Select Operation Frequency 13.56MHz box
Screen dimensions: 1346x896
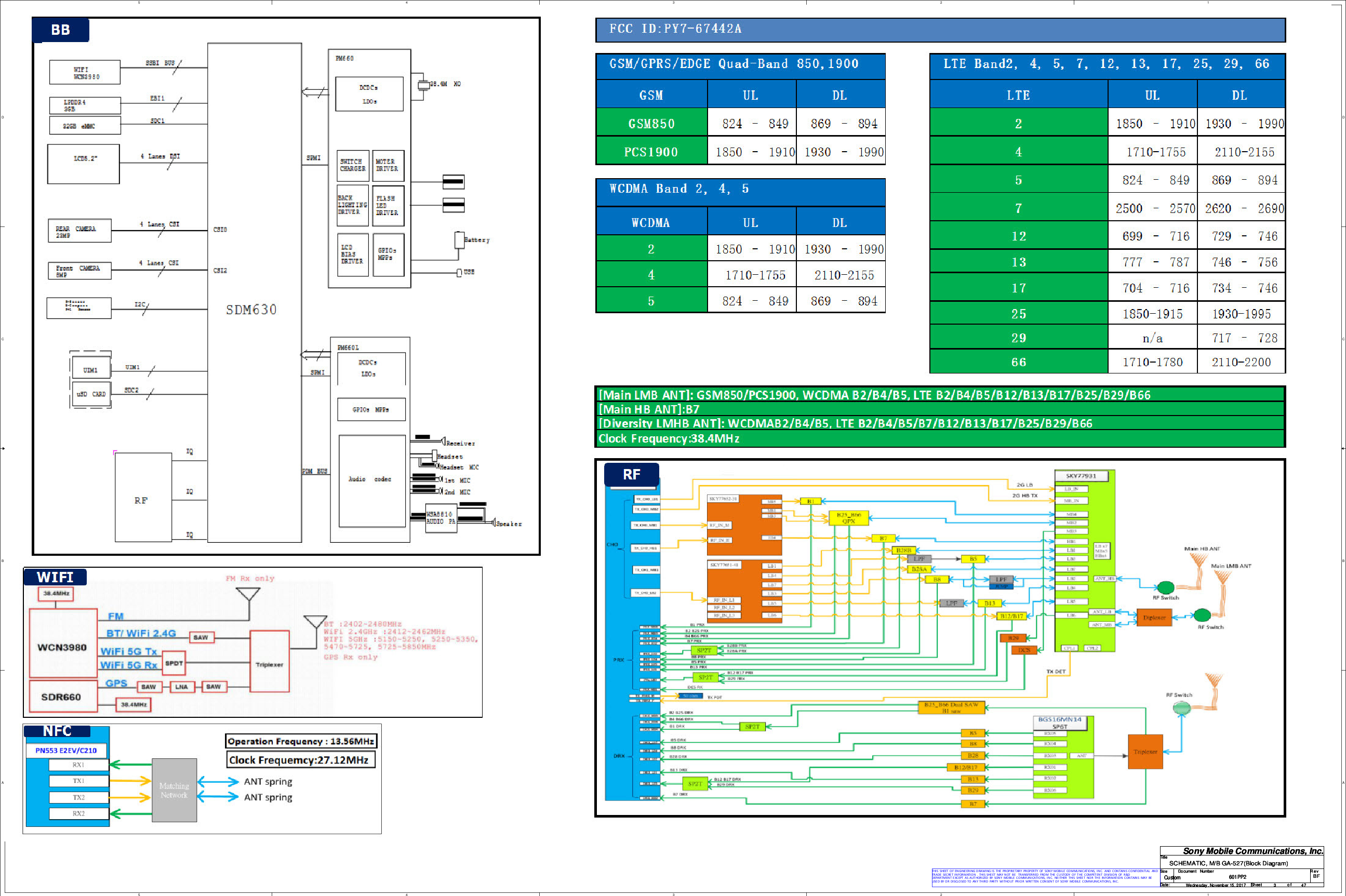[301, 741]
